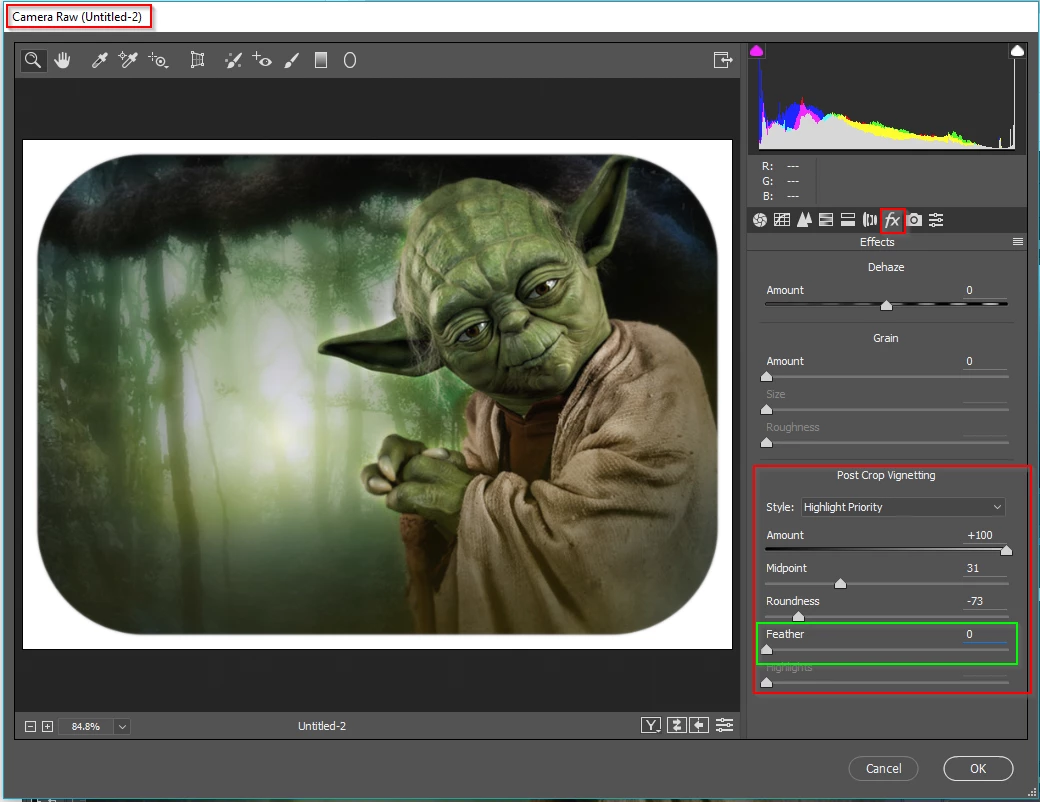Image resolution: width=1040 pixels, height=802 pixels.
Task: Open the Lens Corrections panel tab
Action: coord(870,220)
